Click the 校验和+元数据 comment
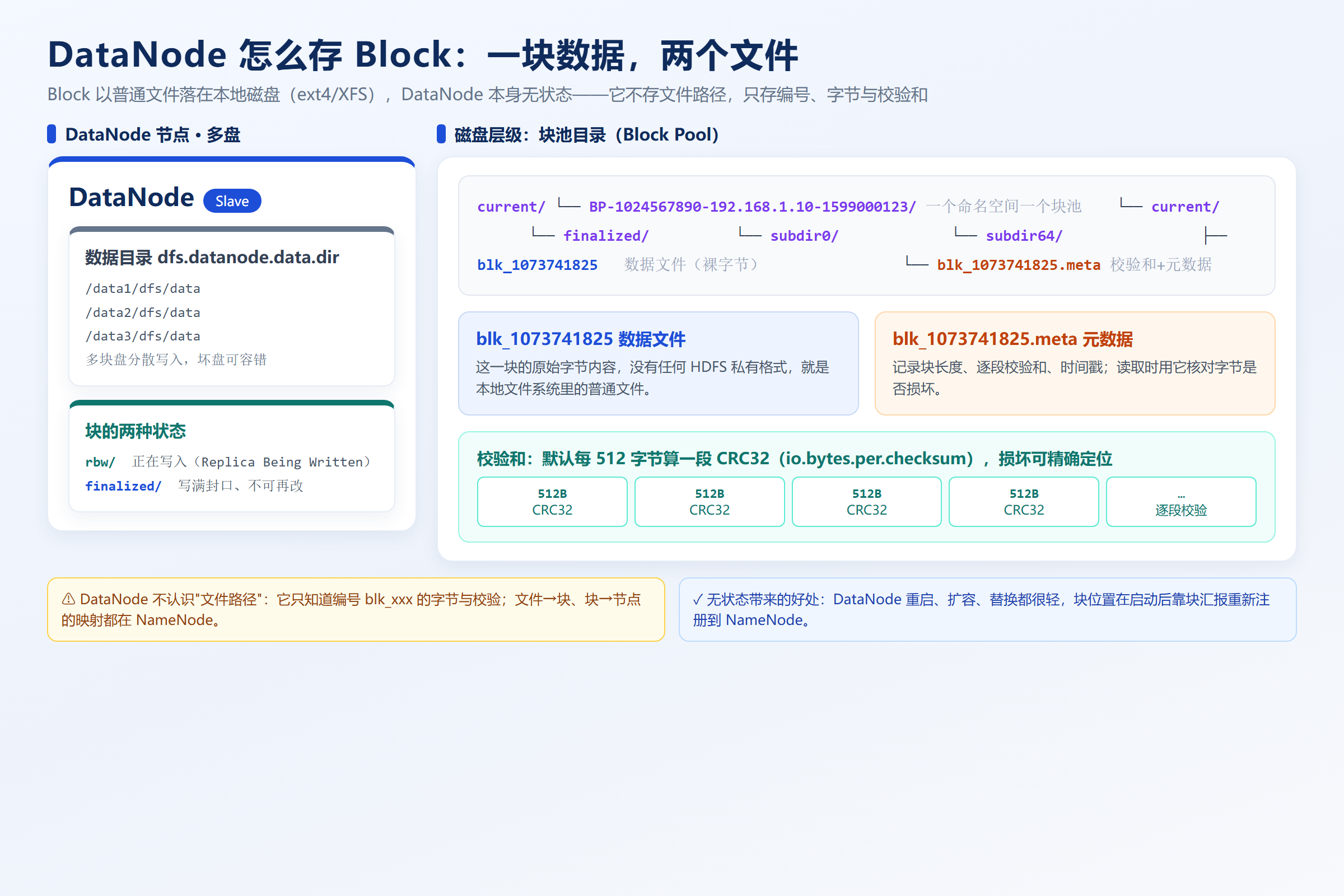Image resolution: width=1344 pixels, height=896 pixels. (x=1160, y=264)
